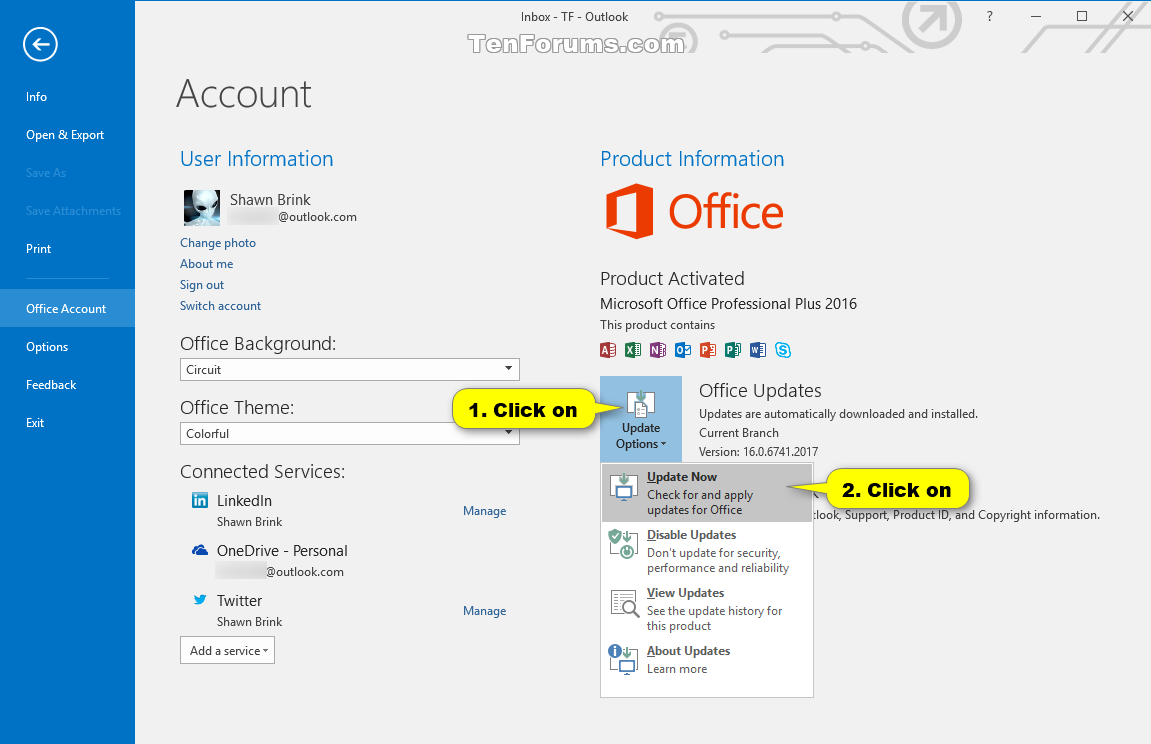Click the Skype for Business icon
The height and width of the screenshot is (744, 1151).
click(783, 350)
